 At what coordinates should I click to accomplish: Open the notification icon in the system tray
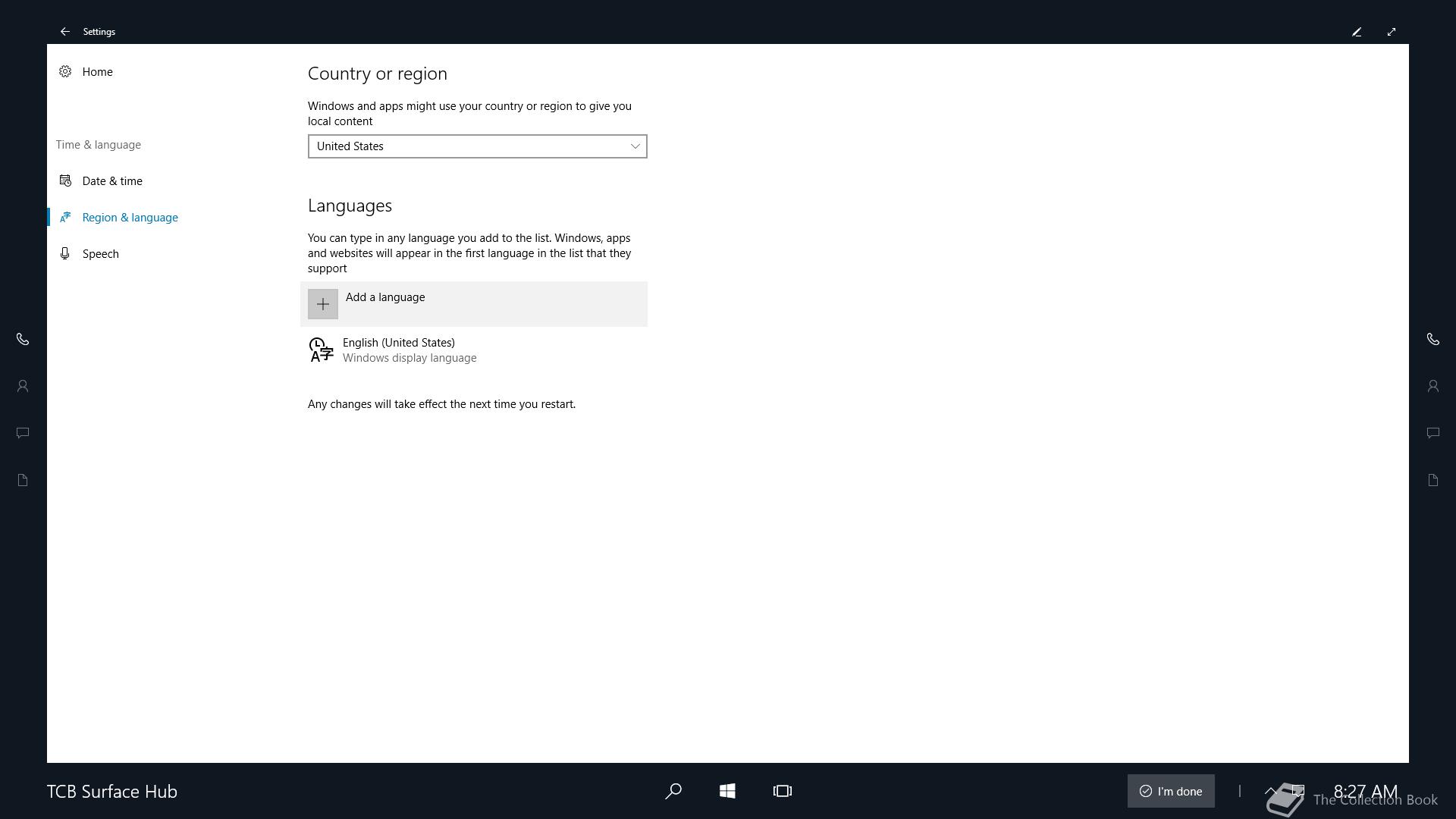[x=1298, y=791]
